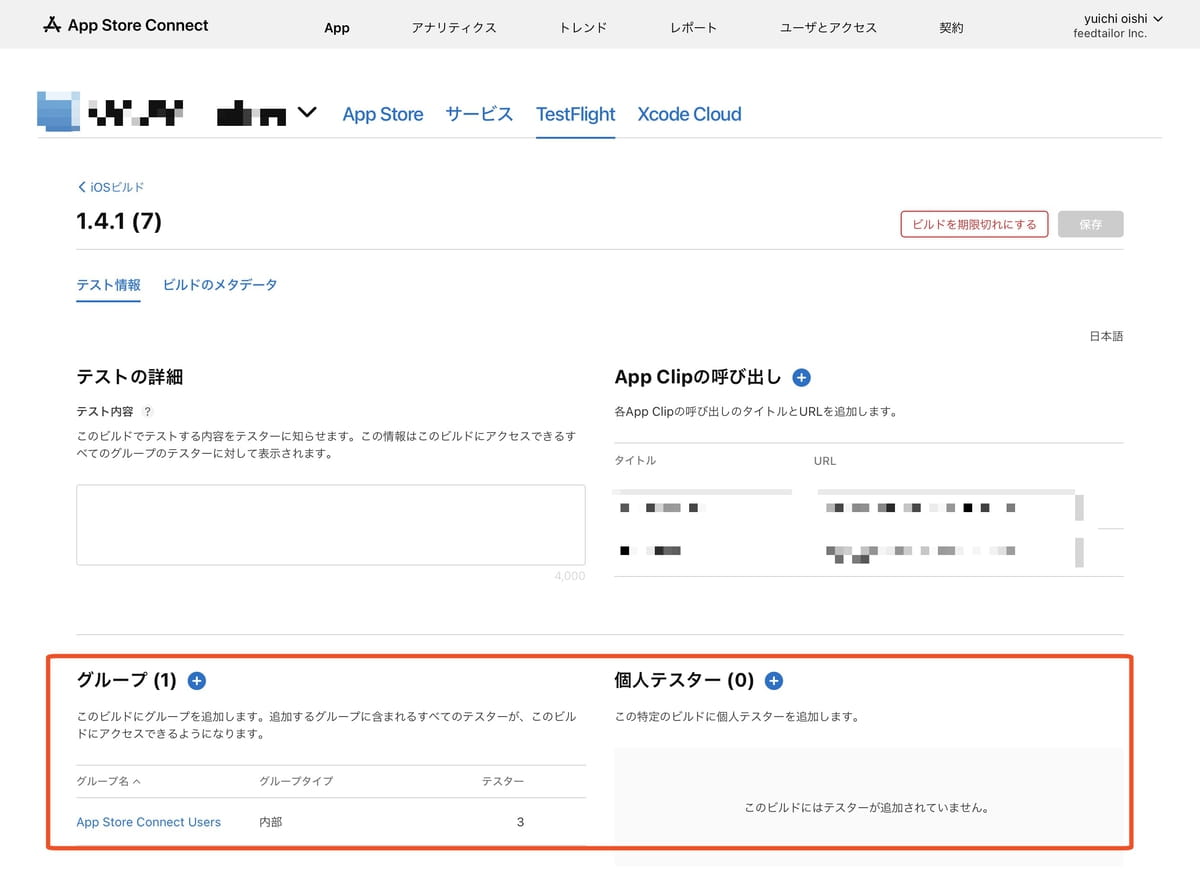Switch to the サービス tab
Screen dimensions: 1200x884
click(479, 114)
